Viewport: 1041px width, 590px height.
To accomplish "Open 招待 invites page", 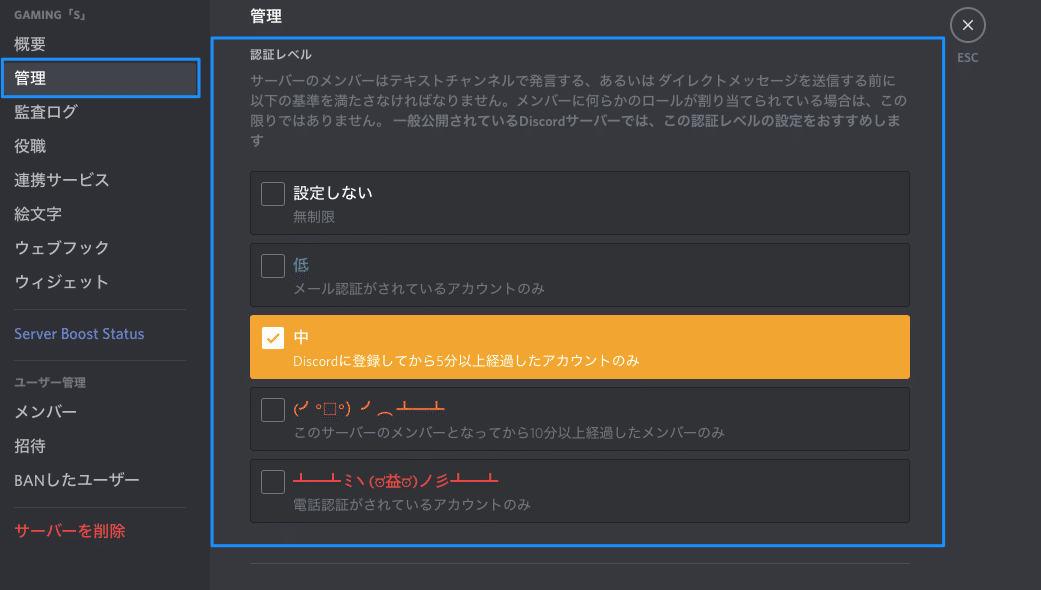I will [x=30, y=446].
